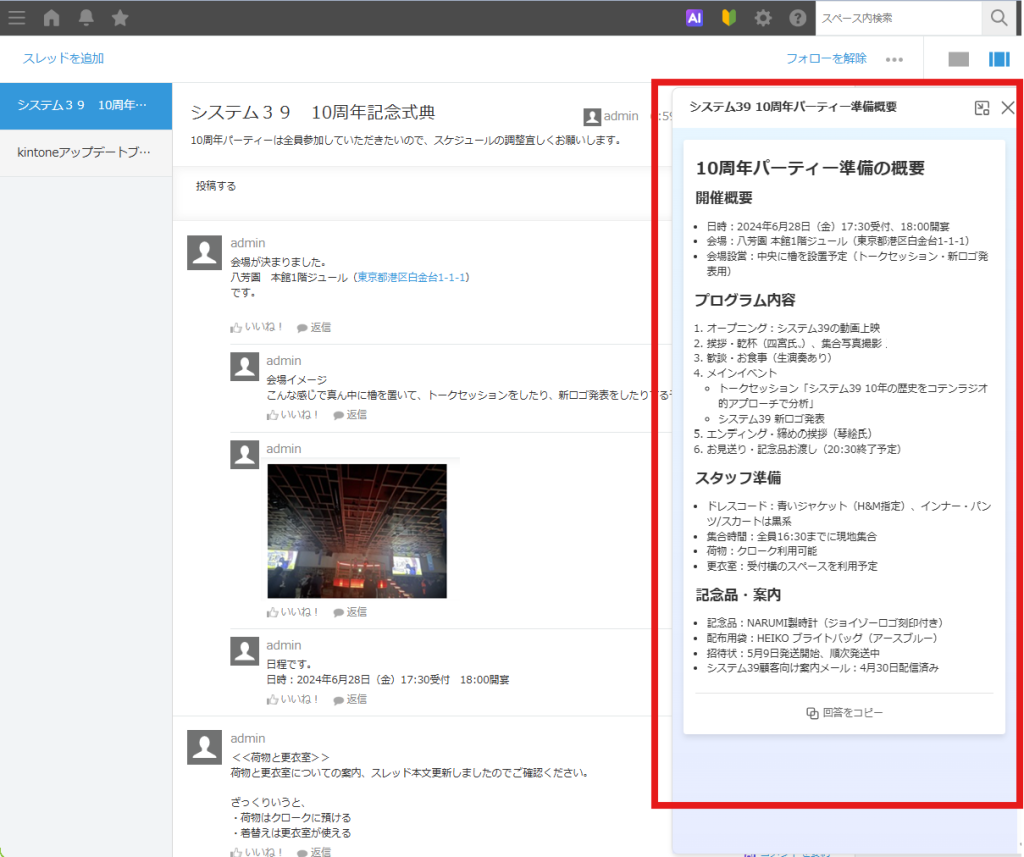Select the multi-column layout view toggle
The width and height of the screenshot is (1024, 857).
(x=999, y=59)
